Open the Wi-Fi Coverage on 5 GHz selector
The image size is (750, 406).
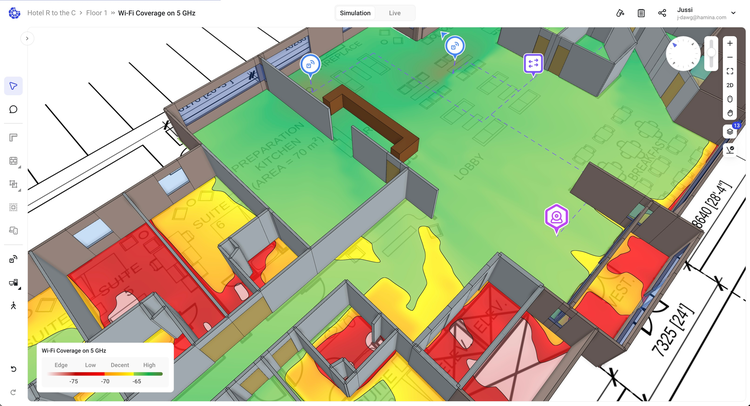(157, 13)
